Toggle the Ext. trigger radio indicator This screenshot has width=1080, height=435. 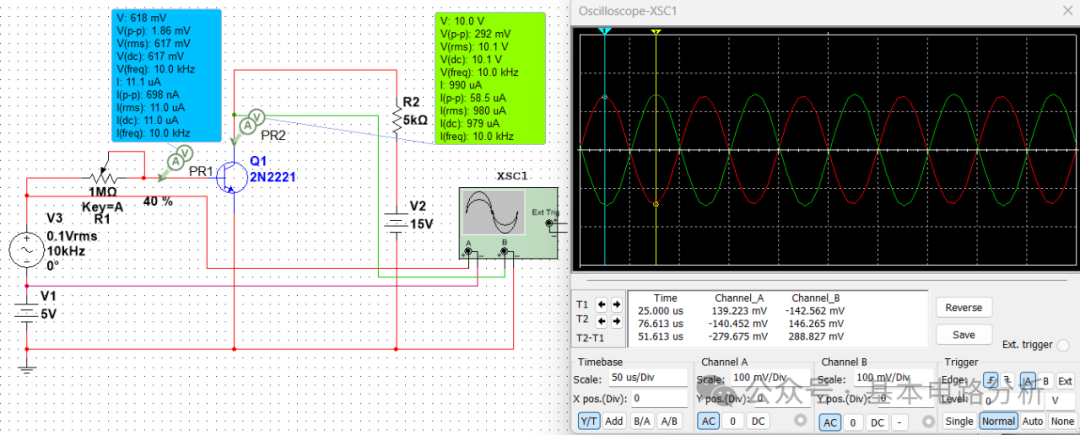pyautogui.click(x=1063, y=345)
